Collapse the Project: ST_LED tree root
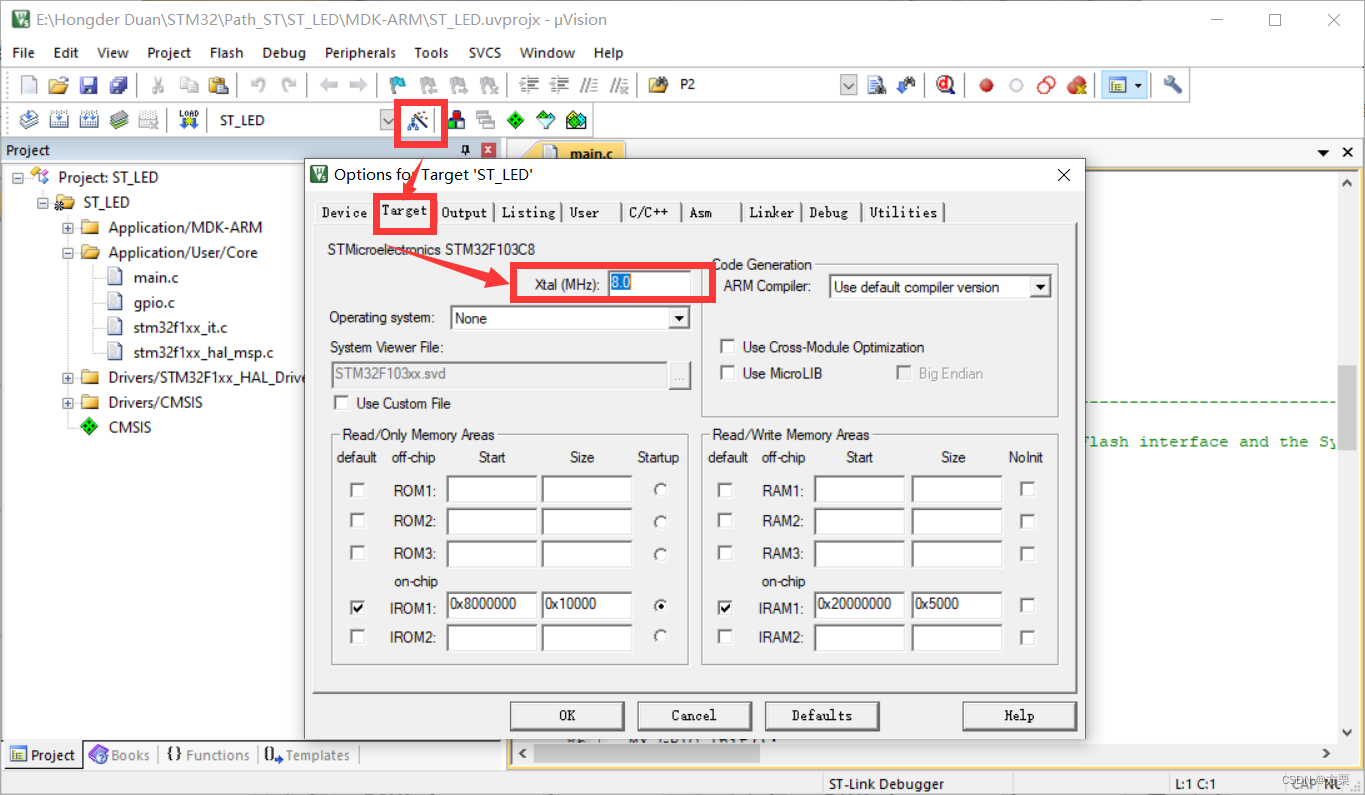This screenshot has height=795, width=1365. click(x=18, y=177)
